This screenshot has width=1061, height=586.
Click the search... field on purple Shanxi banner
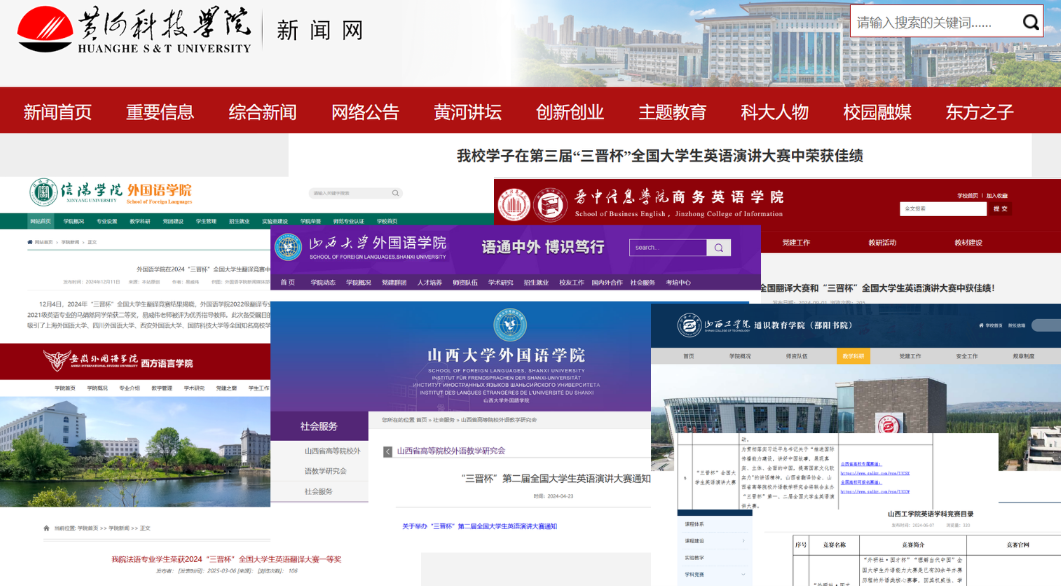(668, 248)
